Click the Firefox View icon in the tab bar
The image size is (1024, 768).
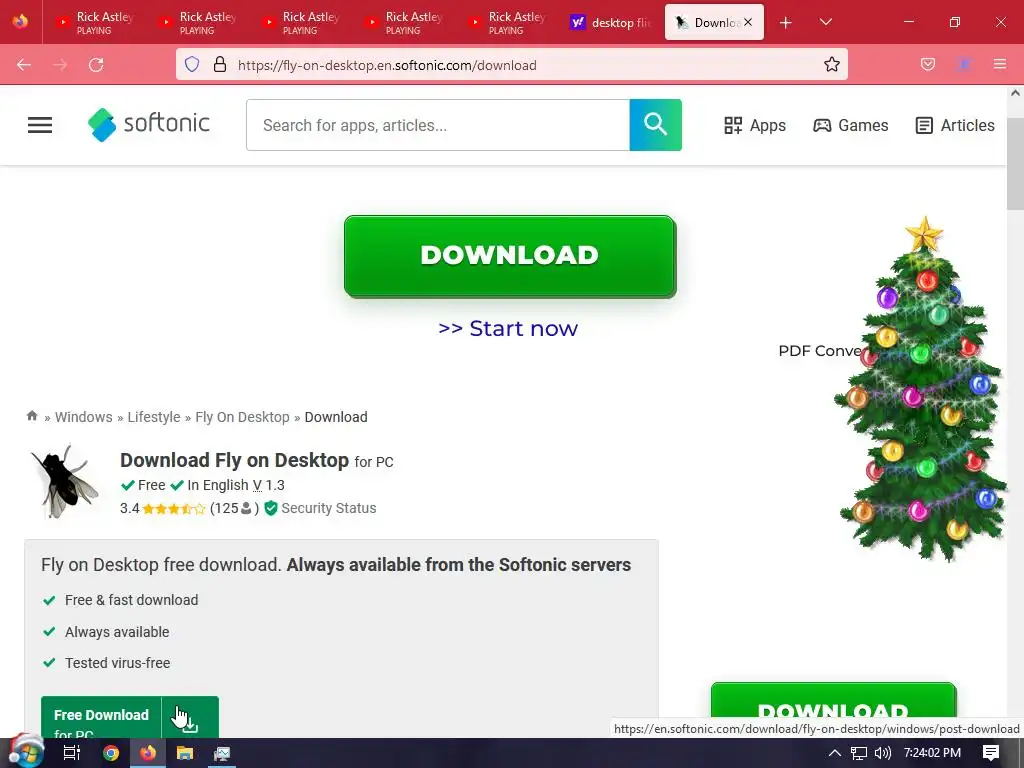point(20,22)
